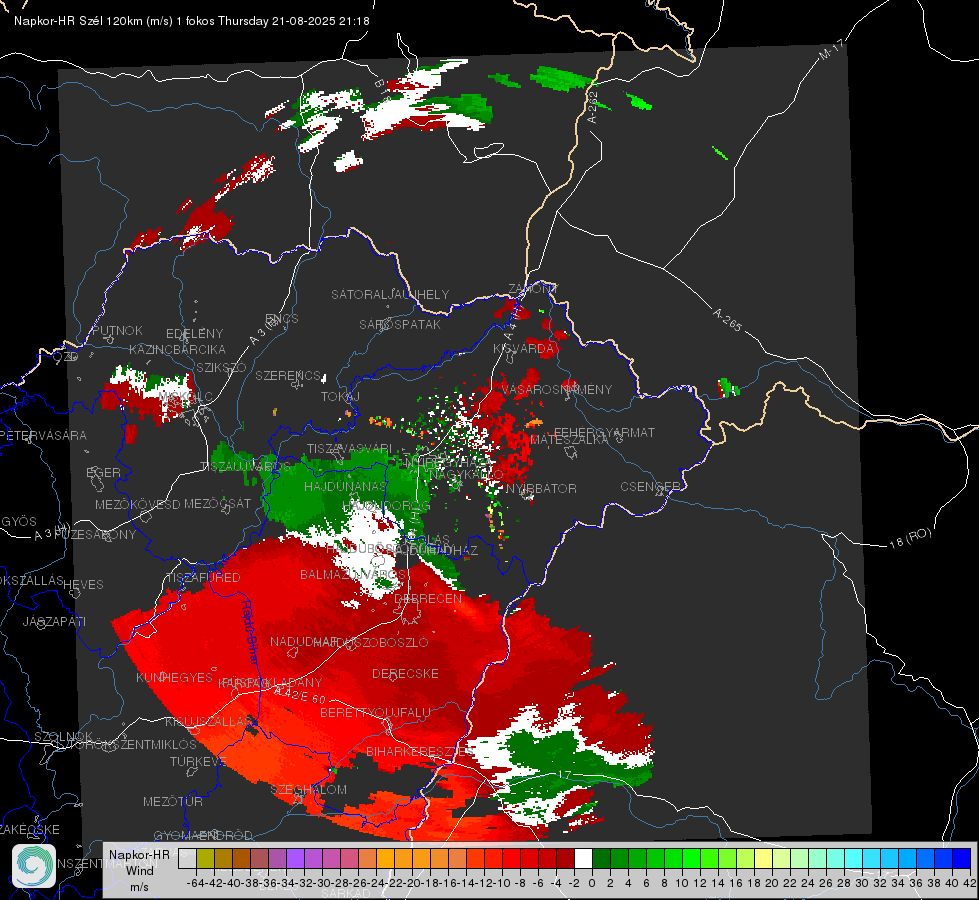Click the KISVARDA label
Image resolution: width=979 pixels, height=900 pixels.
click(x=523, y=349)
